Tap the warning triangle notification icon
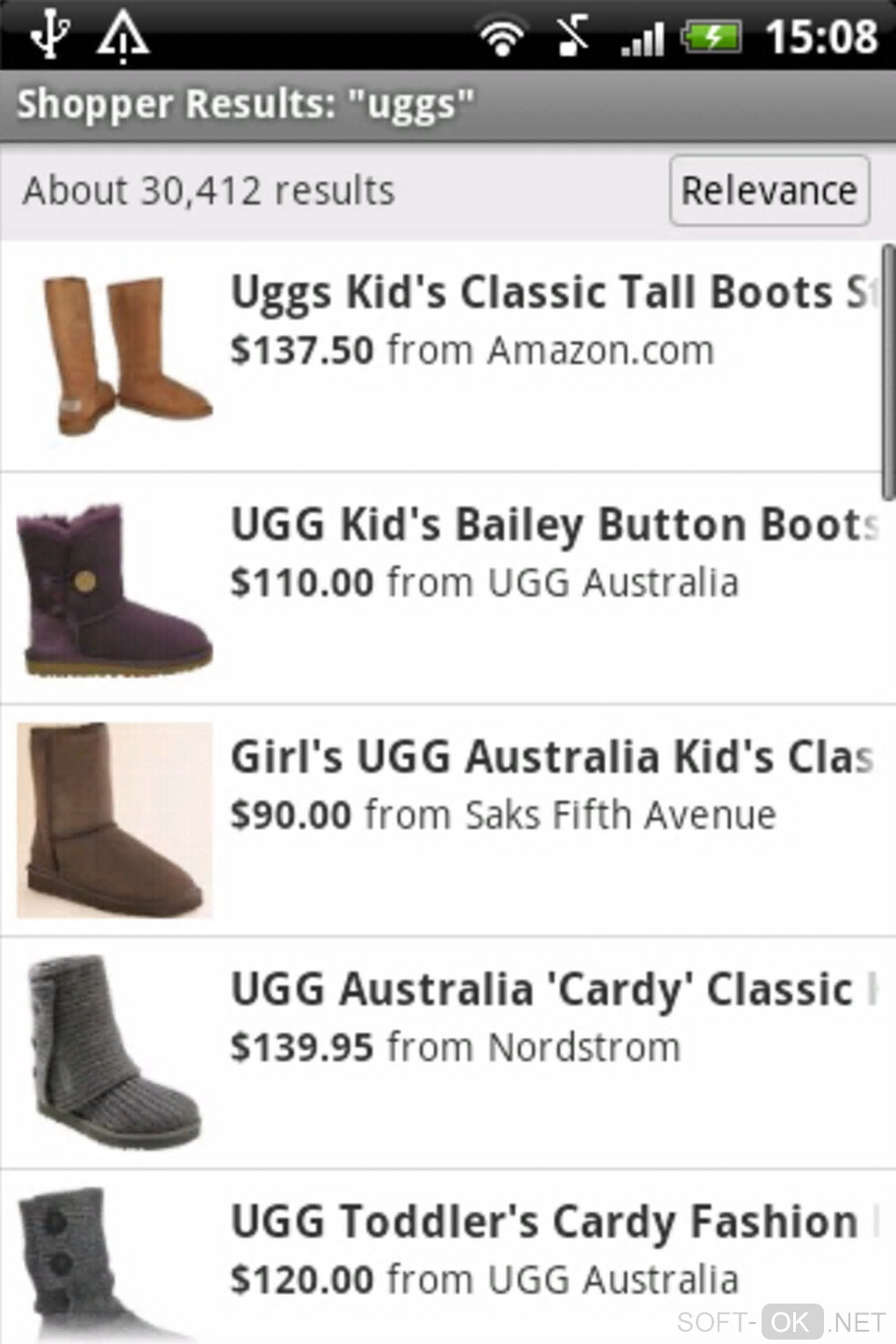Image resolution: width=896 pixels, height=1344 pixels. 122,38
